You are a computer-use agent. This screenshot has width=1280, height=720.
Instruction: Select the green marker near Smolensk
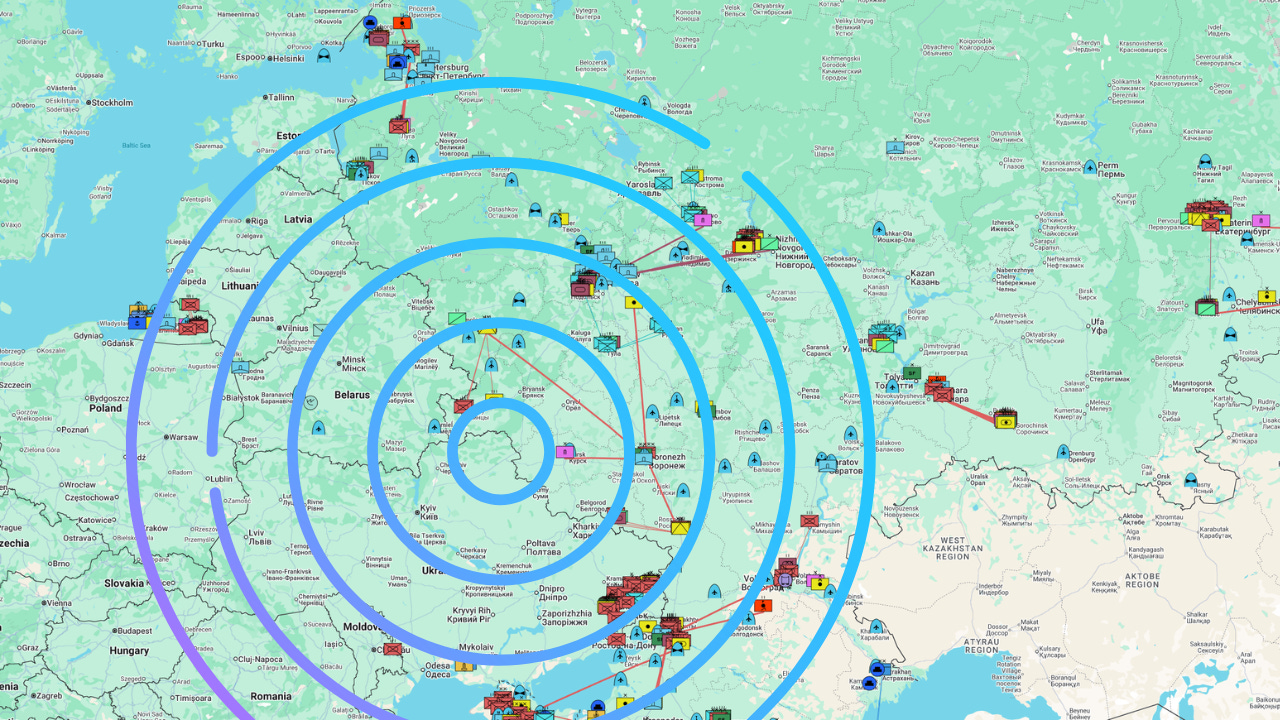click(457, 318)
